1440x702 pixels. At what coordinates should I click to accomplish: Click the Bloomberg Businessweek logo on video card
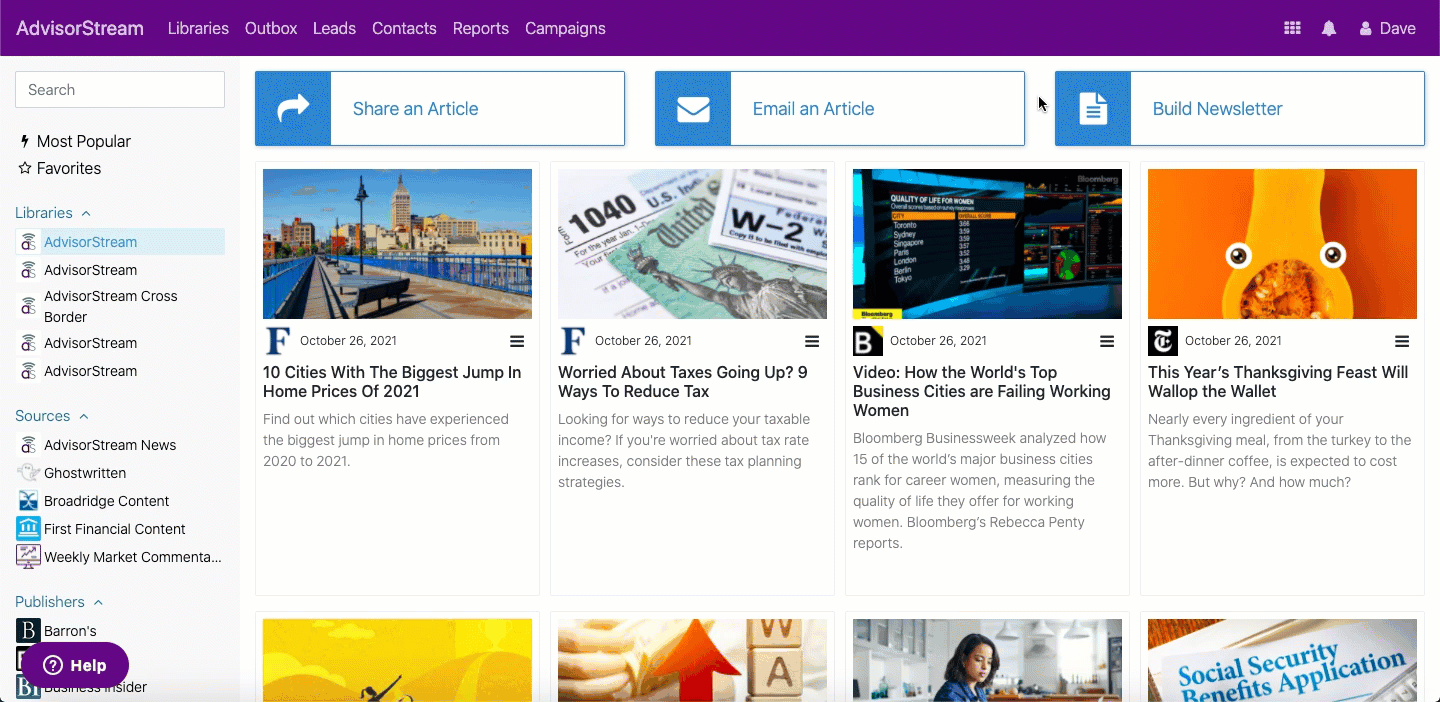[x=868, y=341]
